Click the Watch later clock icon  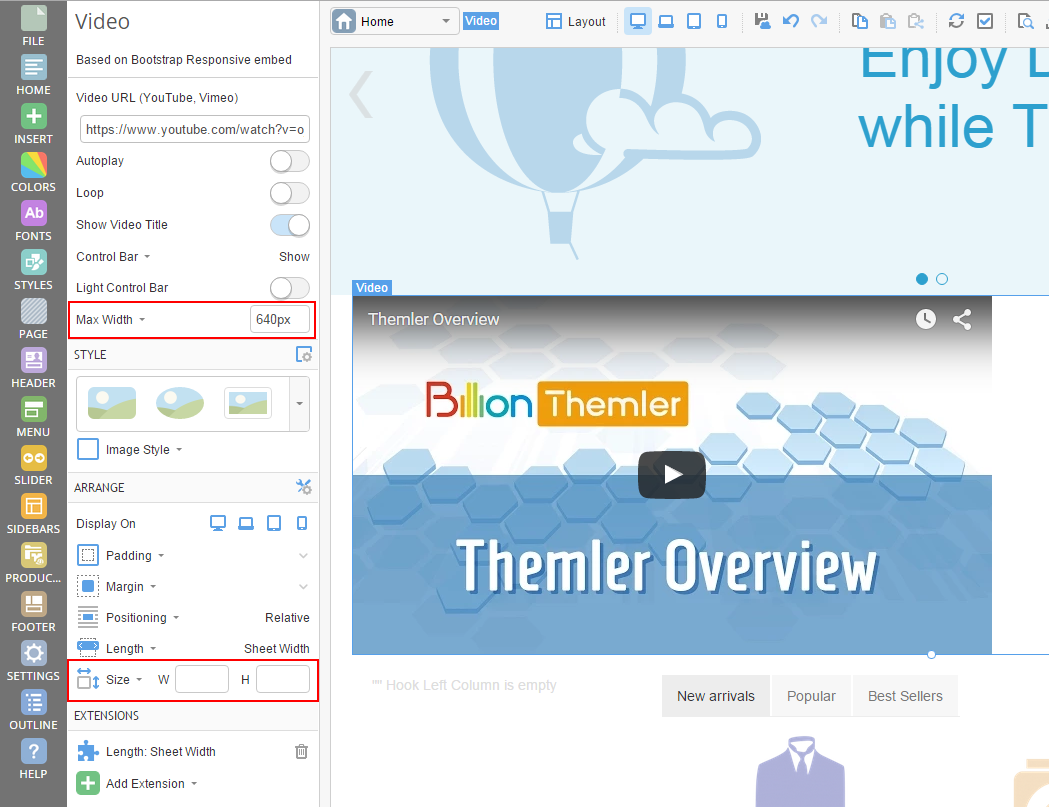click(926, 319)
